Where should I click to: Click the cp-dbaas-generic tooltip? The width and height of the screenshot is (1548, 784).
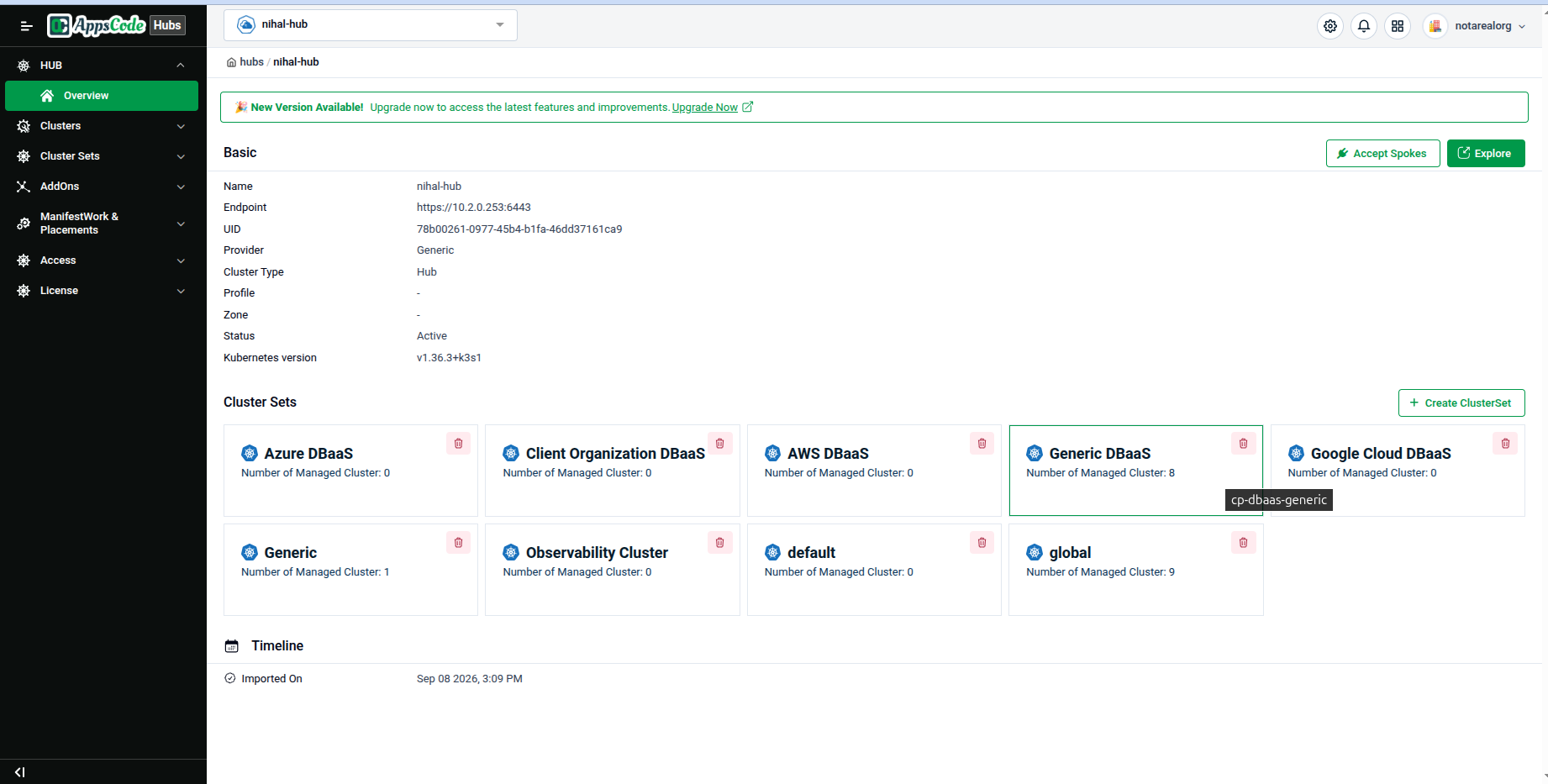(1279, 500)
